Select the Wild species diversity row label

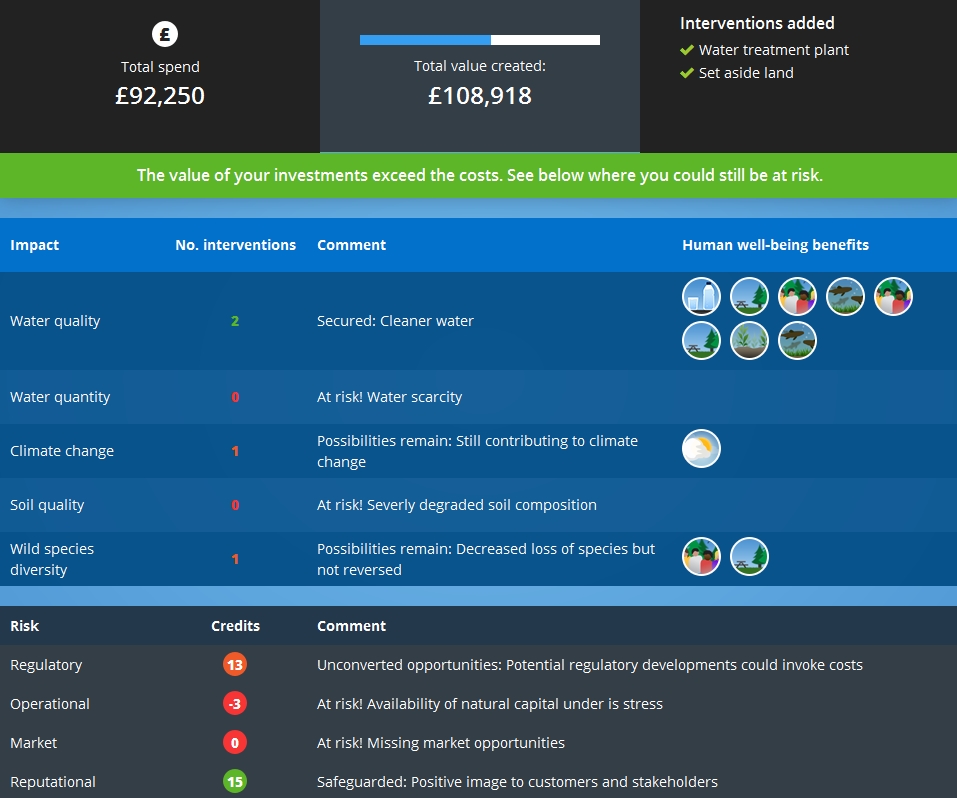click(x=52, y=559)
